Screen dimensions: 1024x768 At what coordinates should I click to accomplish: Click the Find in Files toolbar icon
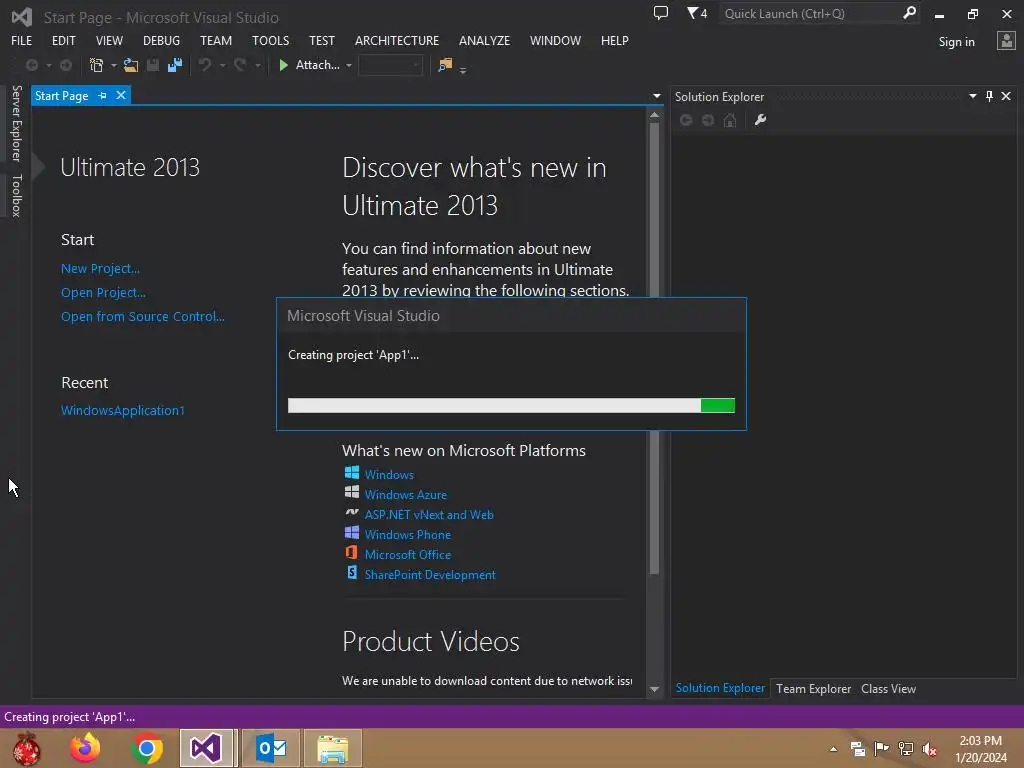click(445, 65)
